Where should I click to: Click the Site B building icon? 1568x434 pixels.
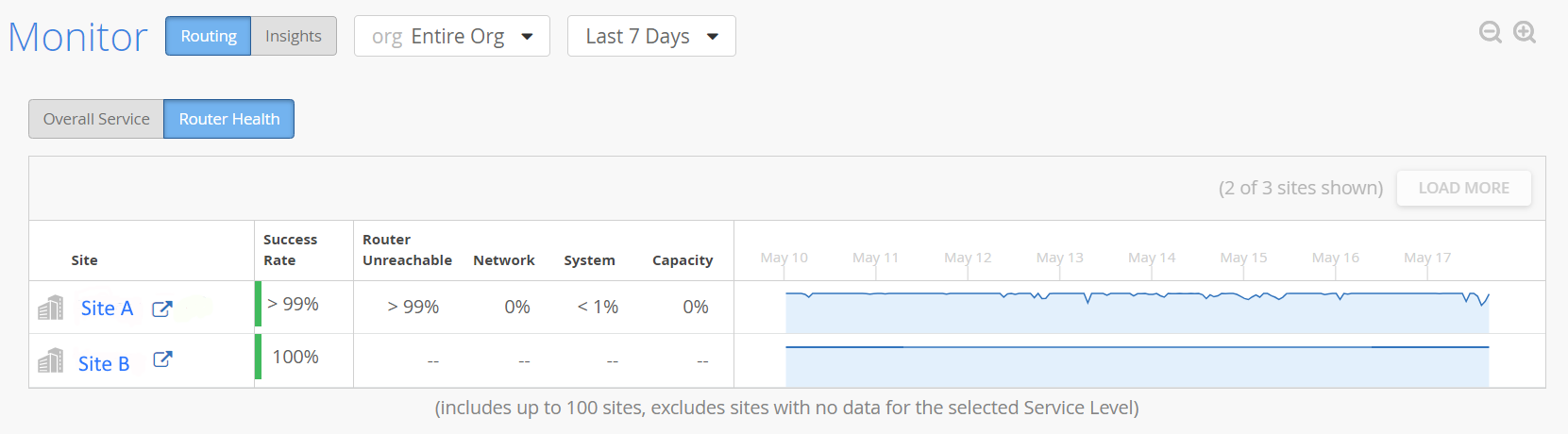pos(51,360)
